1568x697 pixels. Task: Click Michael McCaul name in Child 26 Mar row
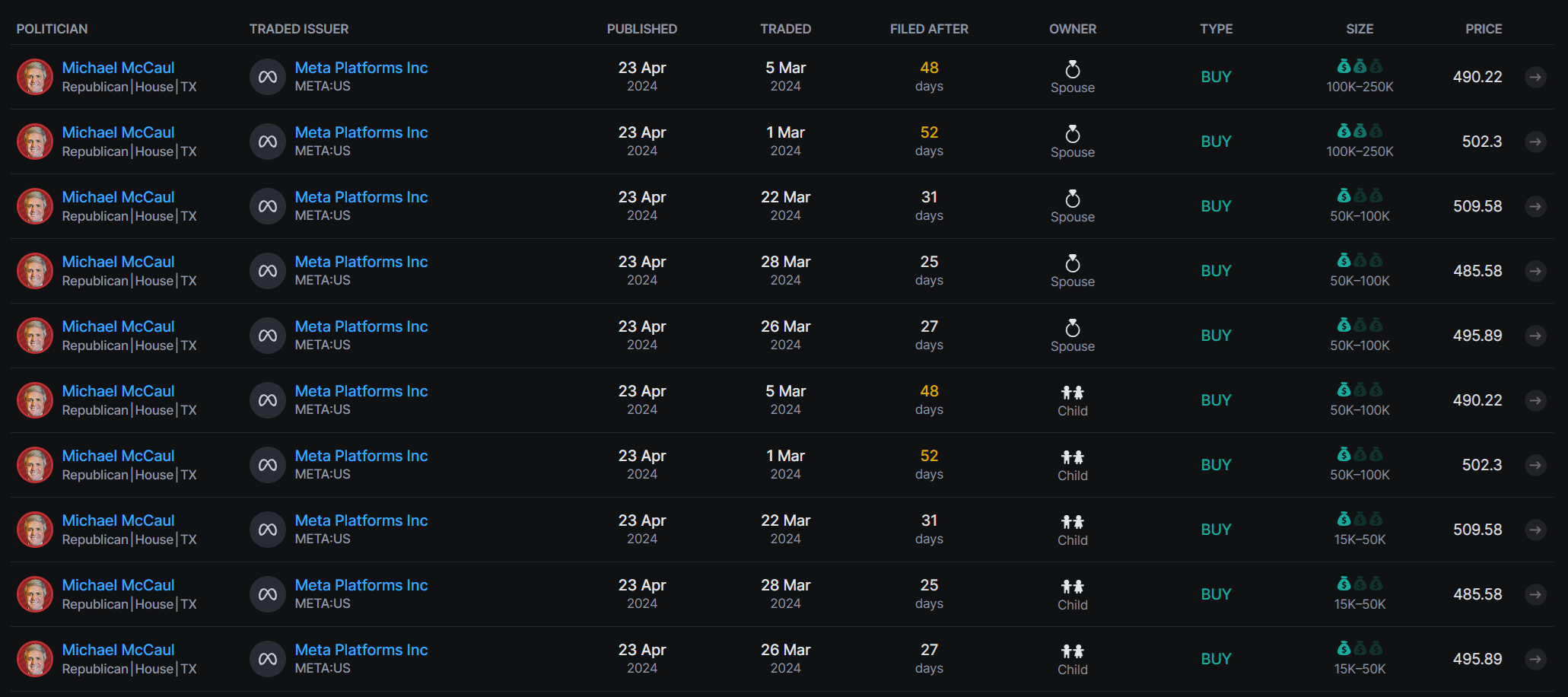pyautogui.click(x=118, y=650)
